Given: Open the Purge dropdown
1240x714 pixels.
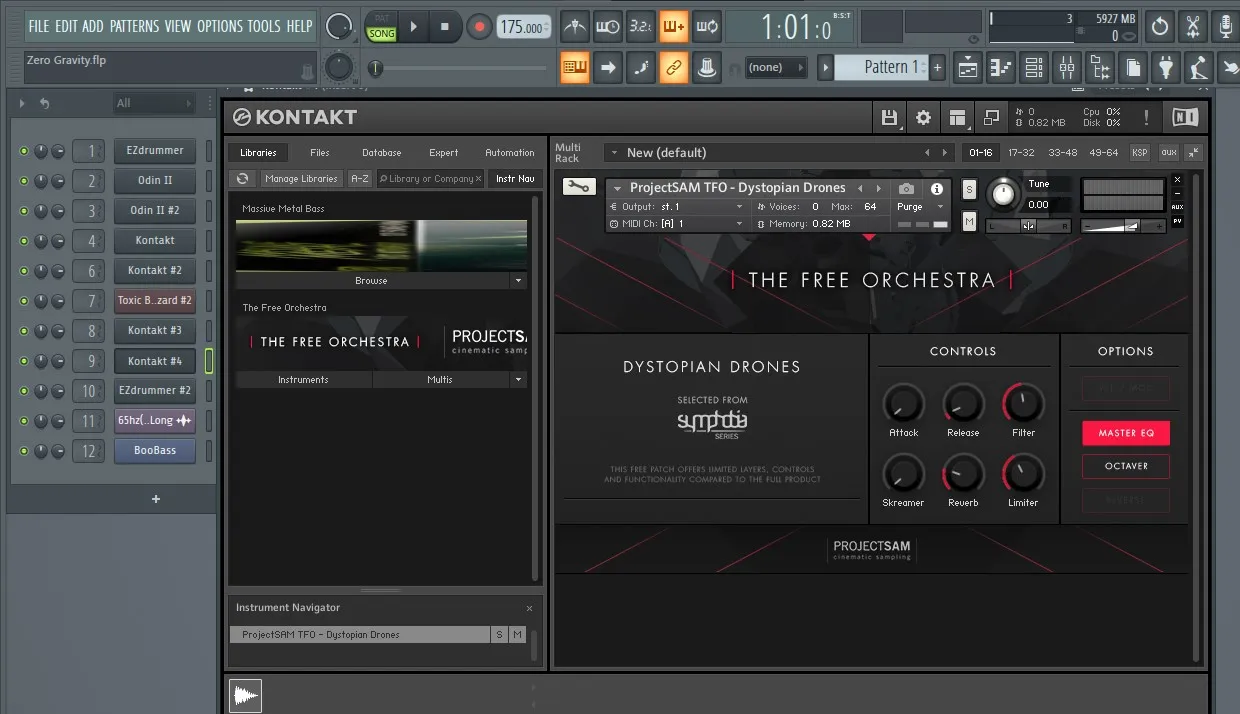Looking at the screenshot, I should pos(920,207).
